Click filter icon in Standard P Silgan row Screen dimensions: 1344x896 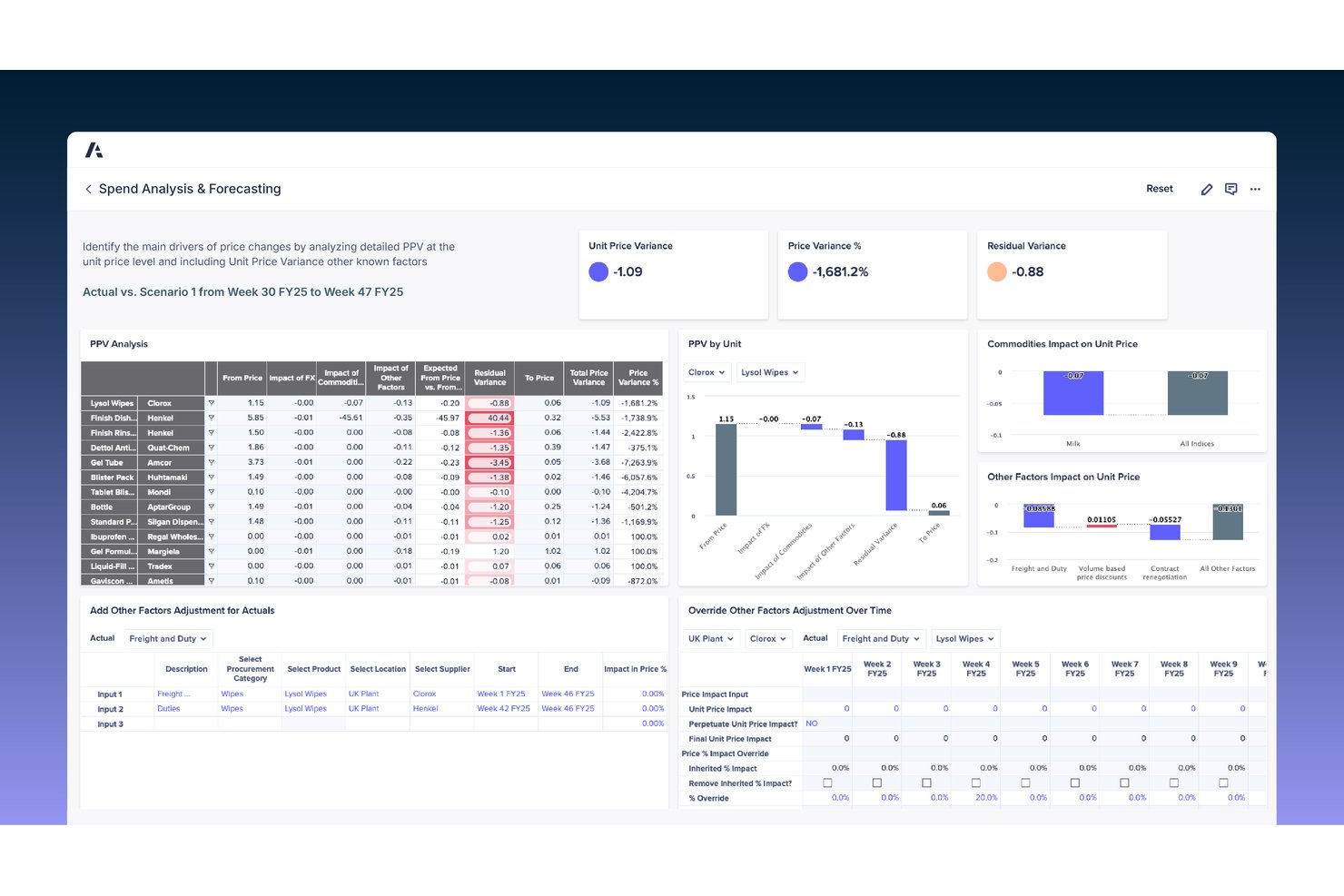tap(212, 522)
